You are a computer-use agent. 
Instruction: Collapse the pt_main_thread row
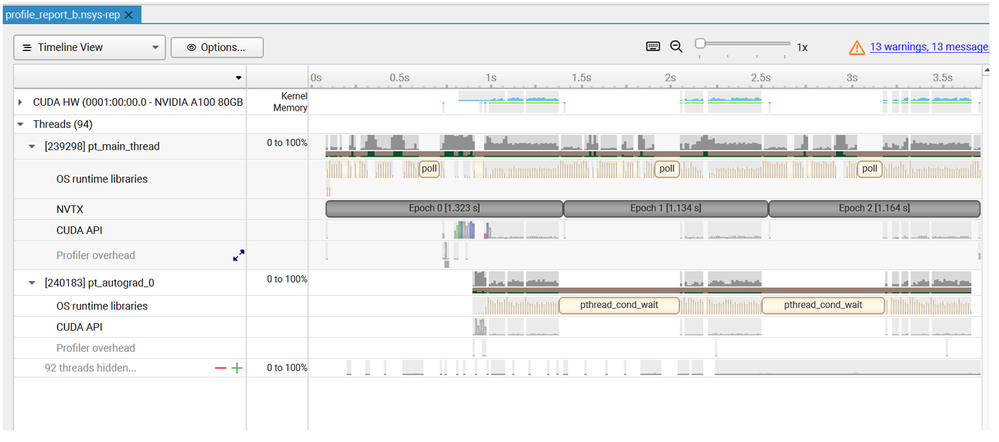[x=32, y=146]
